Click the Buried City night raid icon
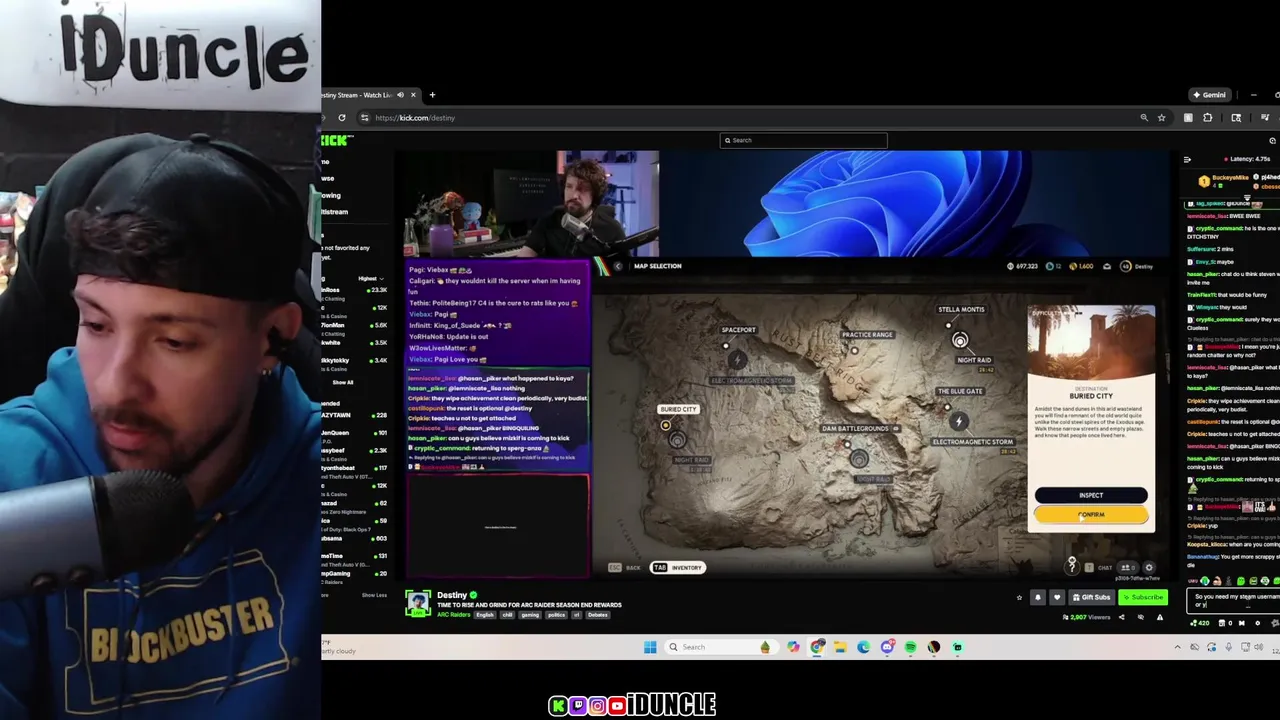The image size is (1280, 720). point(677,440)
